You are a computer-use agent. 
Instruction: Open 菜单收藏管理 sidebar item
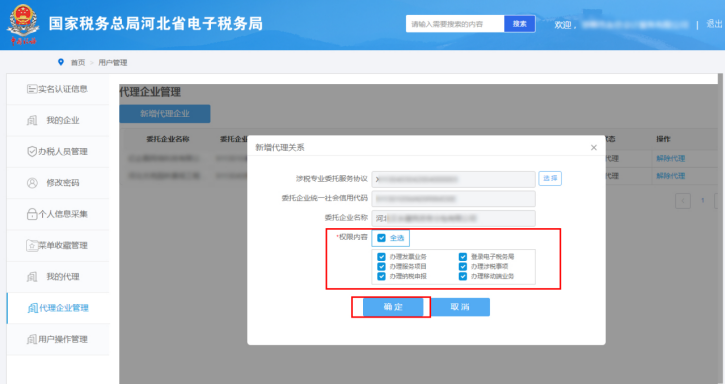[58, 245]
